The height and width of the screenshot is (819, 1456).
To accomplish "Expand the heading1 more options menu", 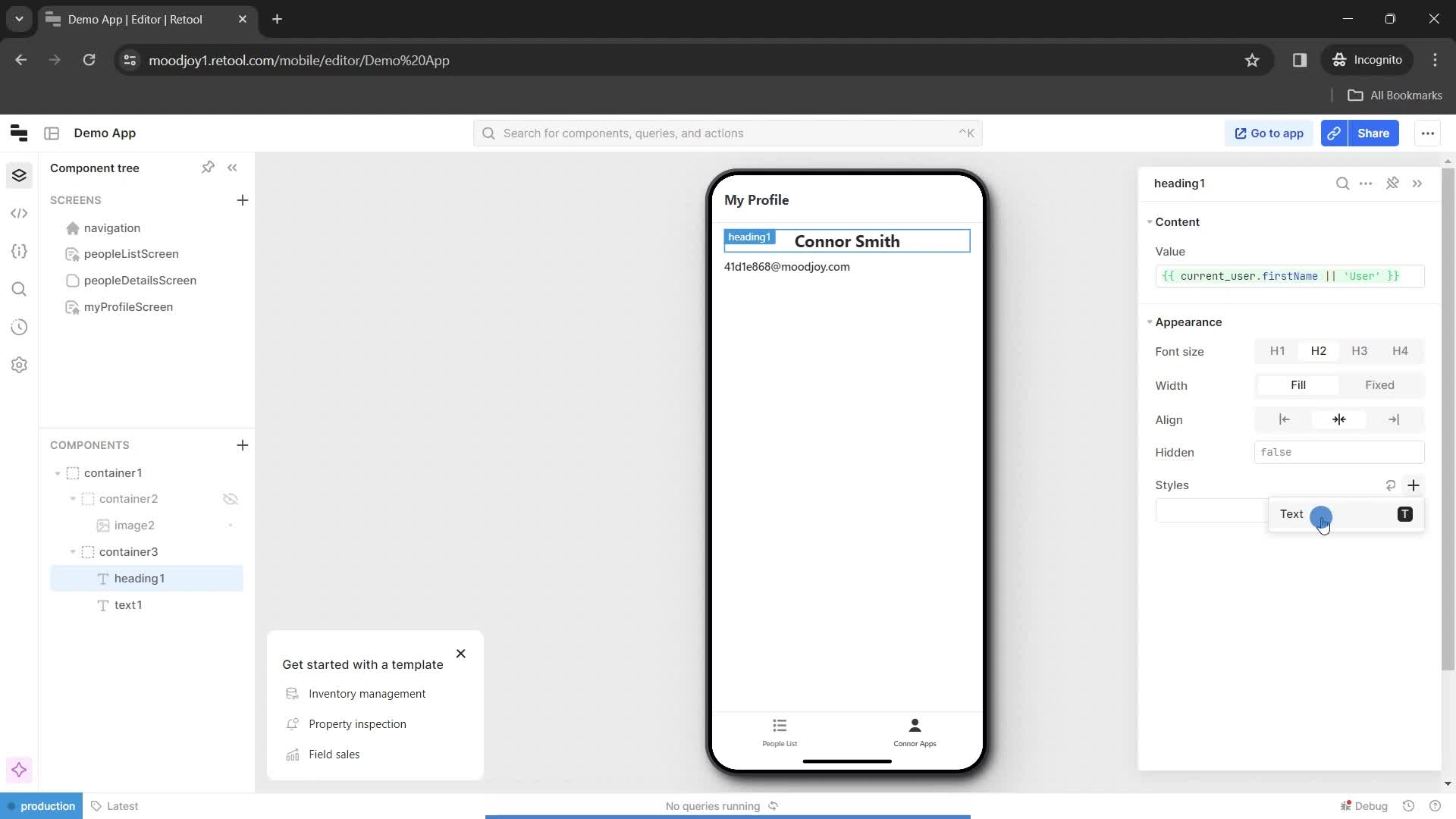I will 1367,183.
